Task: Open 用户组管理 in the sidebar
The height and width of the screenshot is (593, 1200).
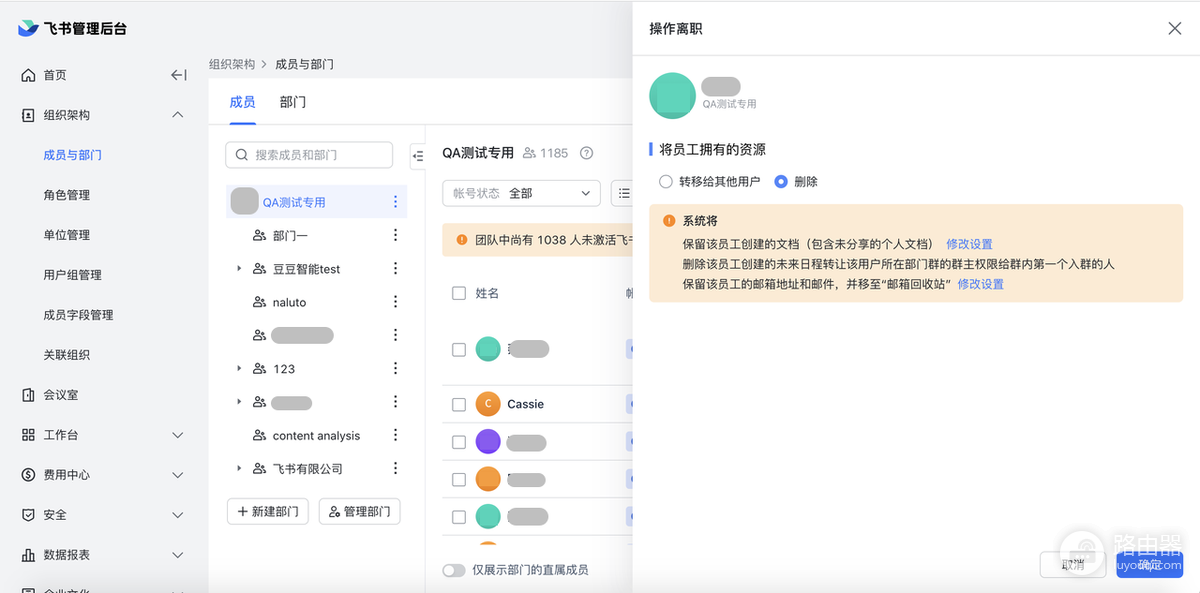Action: 72,275
